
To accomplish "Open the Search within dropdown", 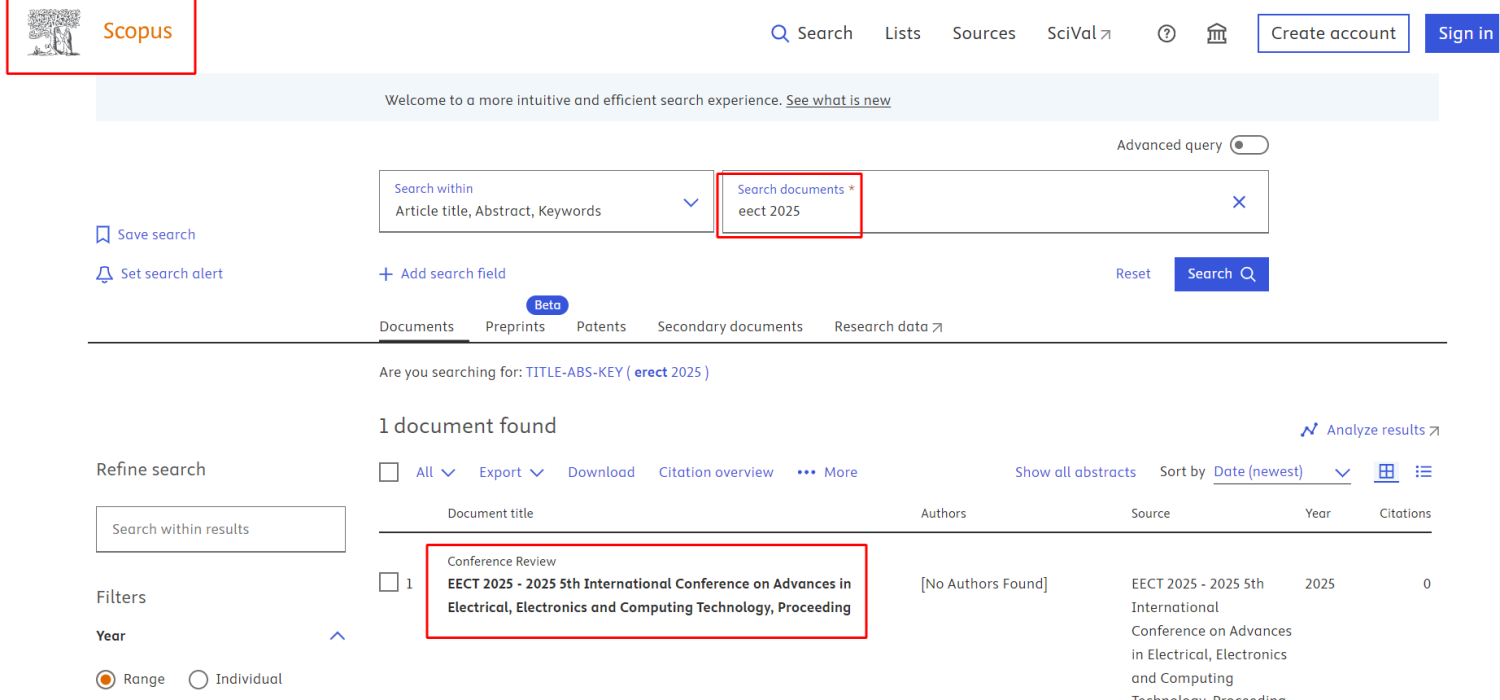I will 546,202.
